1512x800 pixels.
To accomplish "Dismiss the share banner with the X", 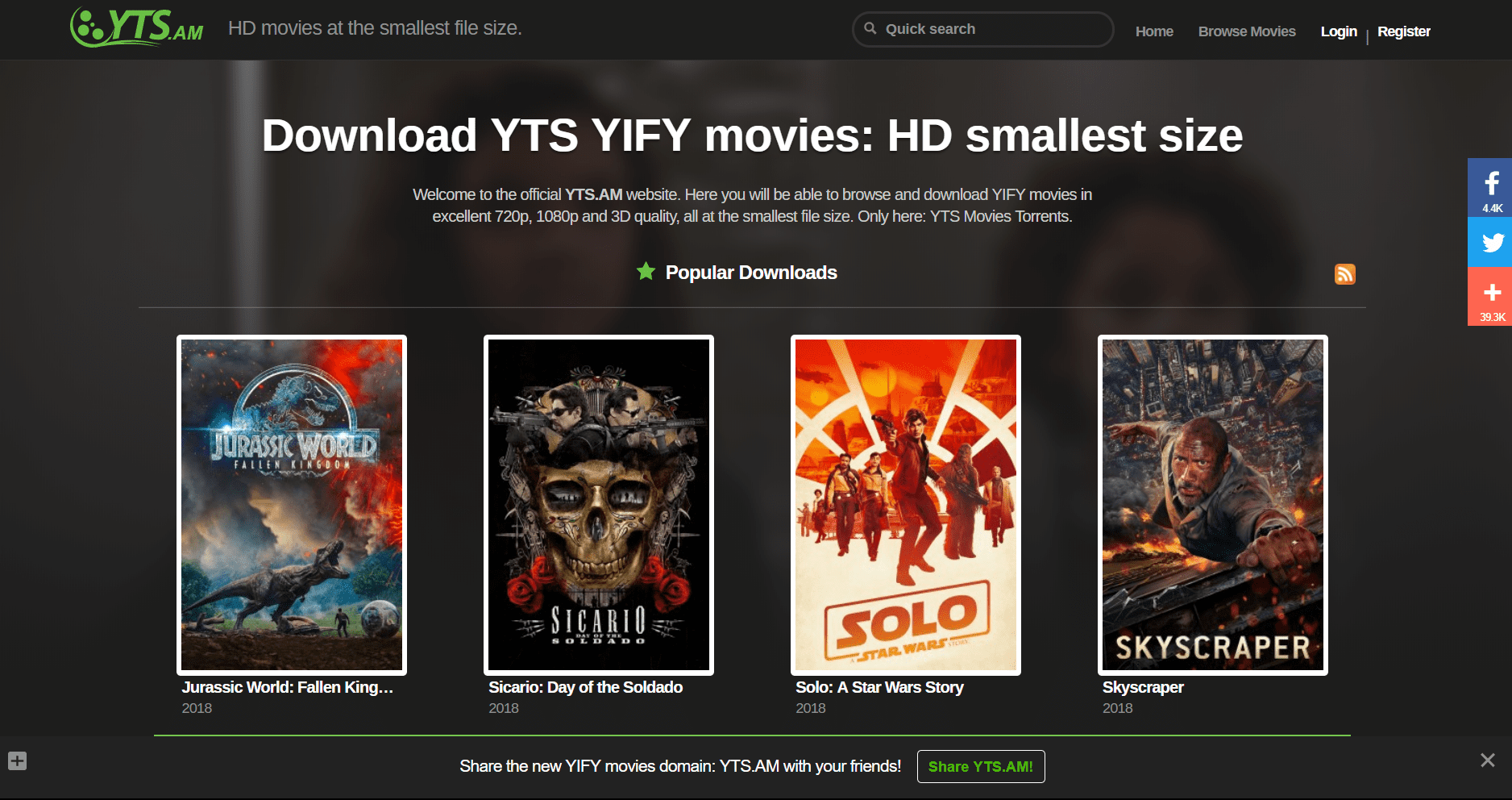I will [1487, 760].
